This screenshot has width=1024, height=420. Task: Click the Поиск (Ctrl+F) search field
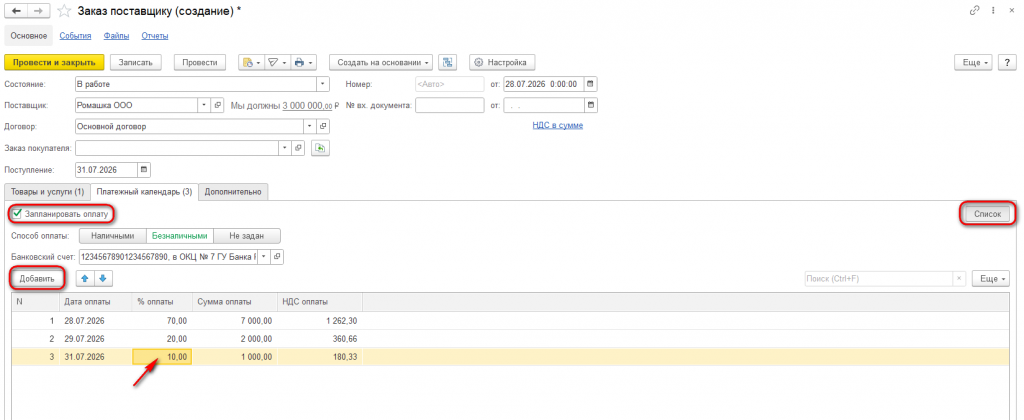[x=878, y=279]
